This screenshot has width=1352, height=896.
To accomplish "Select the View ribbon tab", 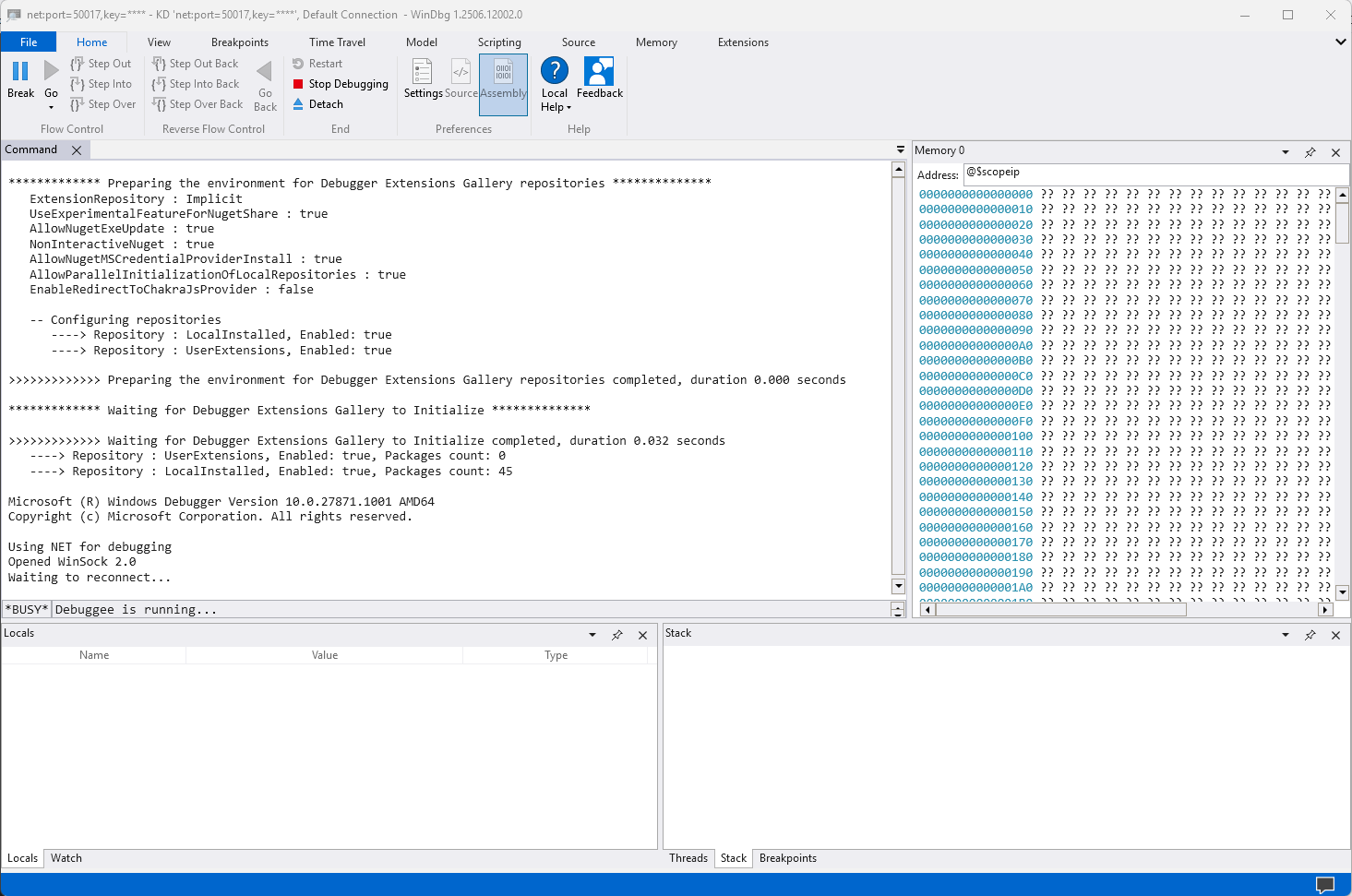I will click(x=159, y=42).
